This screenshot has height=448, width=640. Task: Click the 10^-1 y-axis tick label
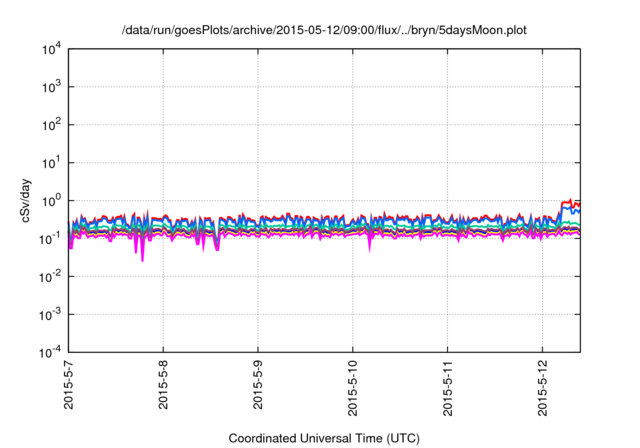coord(50,239)
